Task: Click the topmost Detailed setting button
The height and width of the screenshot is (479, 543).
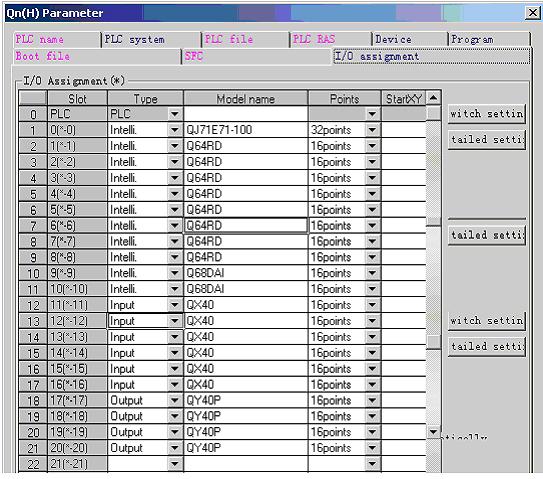Action: [487, 140]
